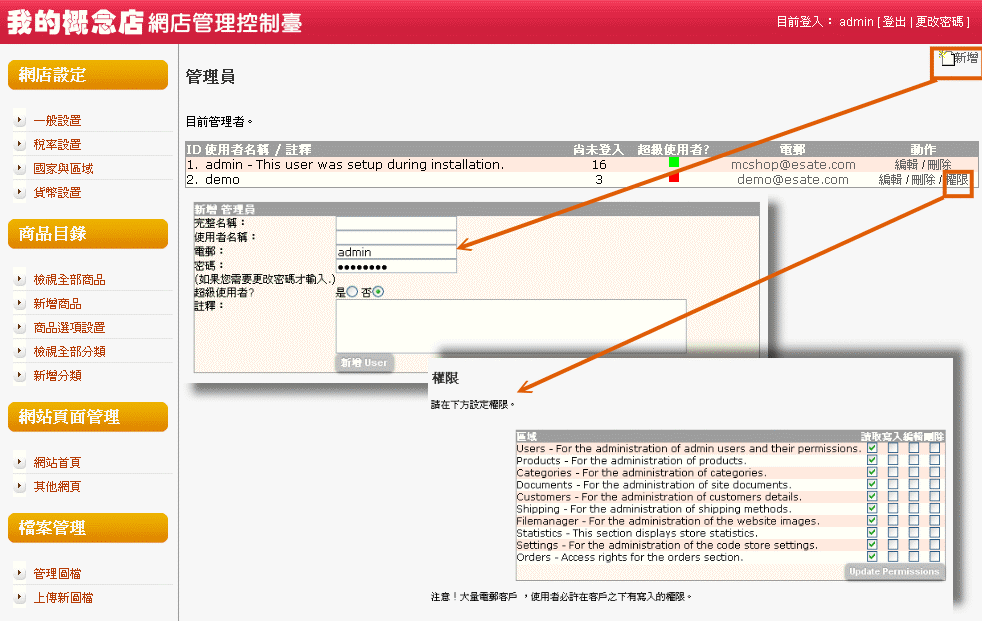Click the new-page icon beside 新增
The height and width of the screenshot is (621, 982).
946,58
